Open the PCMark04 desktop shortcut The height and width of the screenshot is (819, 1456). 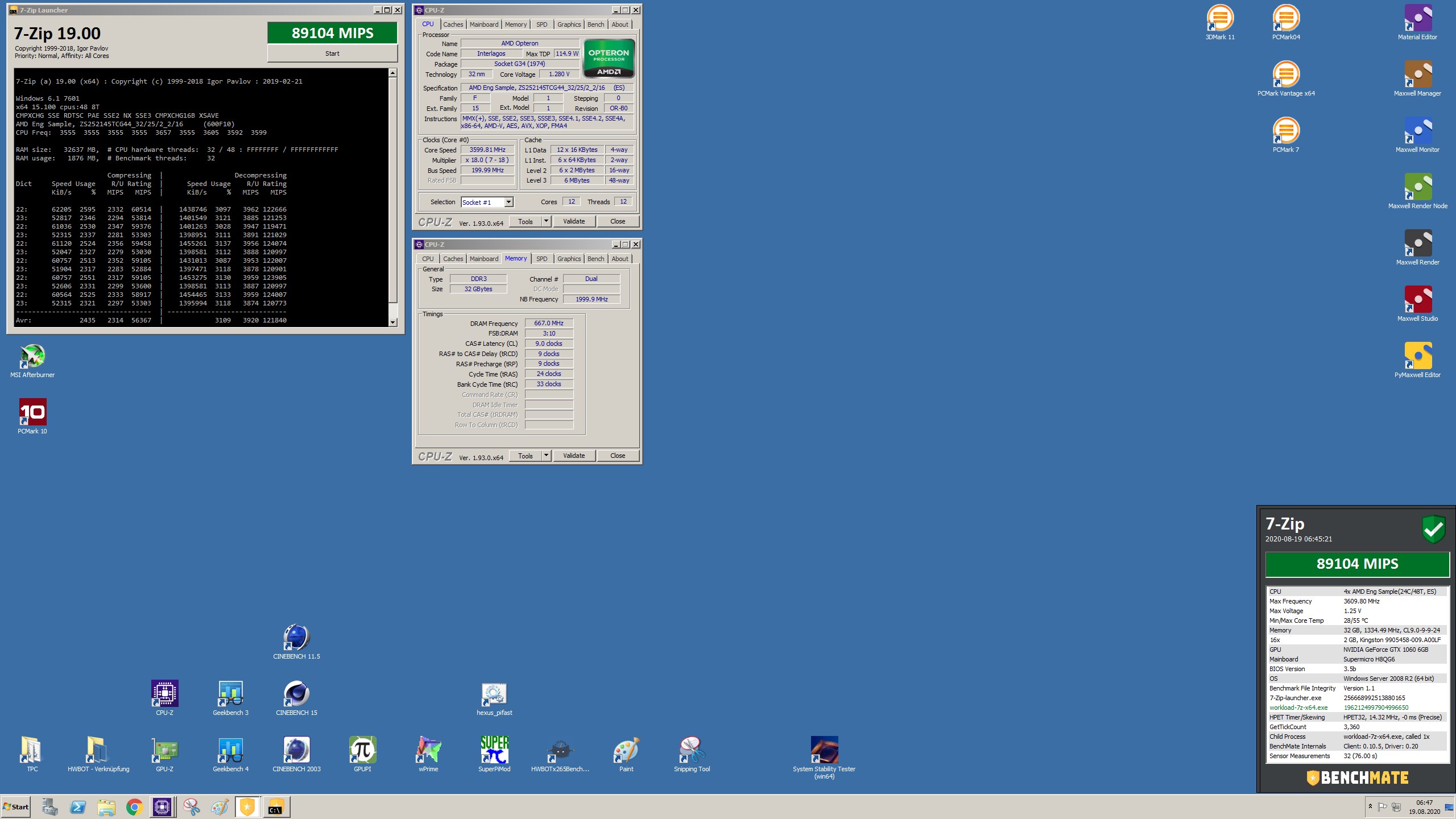1286,23
